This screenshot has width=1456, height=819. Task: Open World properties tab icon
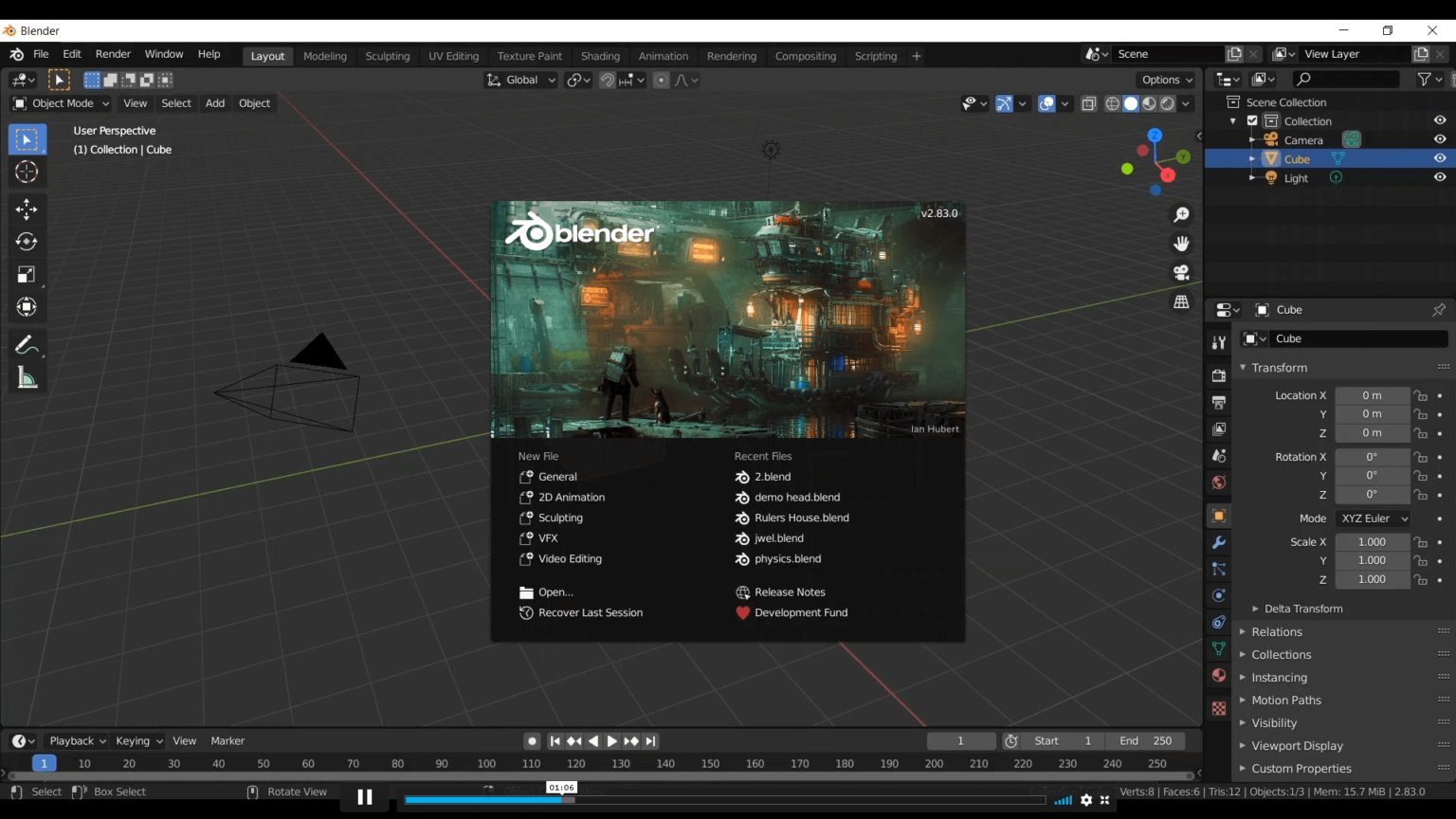[x=1219, y=482]
